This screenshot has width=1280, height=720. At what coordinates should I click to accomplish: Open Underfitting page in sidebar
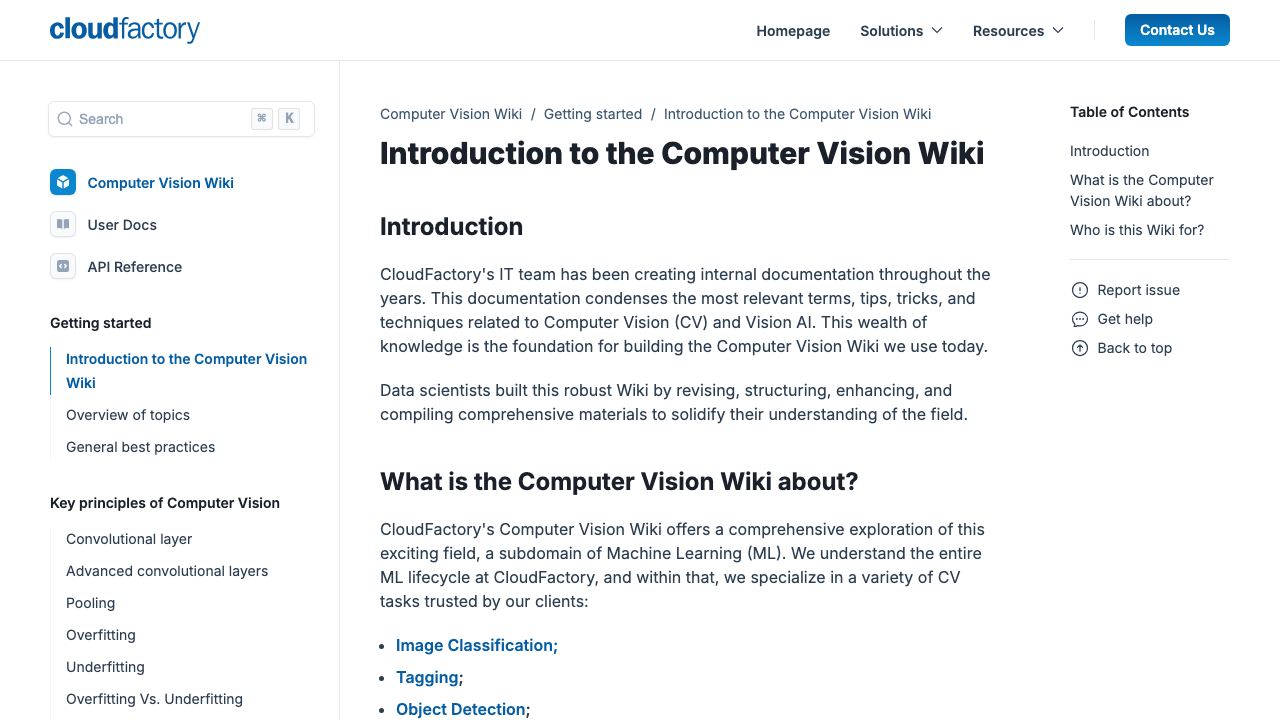coord(105,667)
